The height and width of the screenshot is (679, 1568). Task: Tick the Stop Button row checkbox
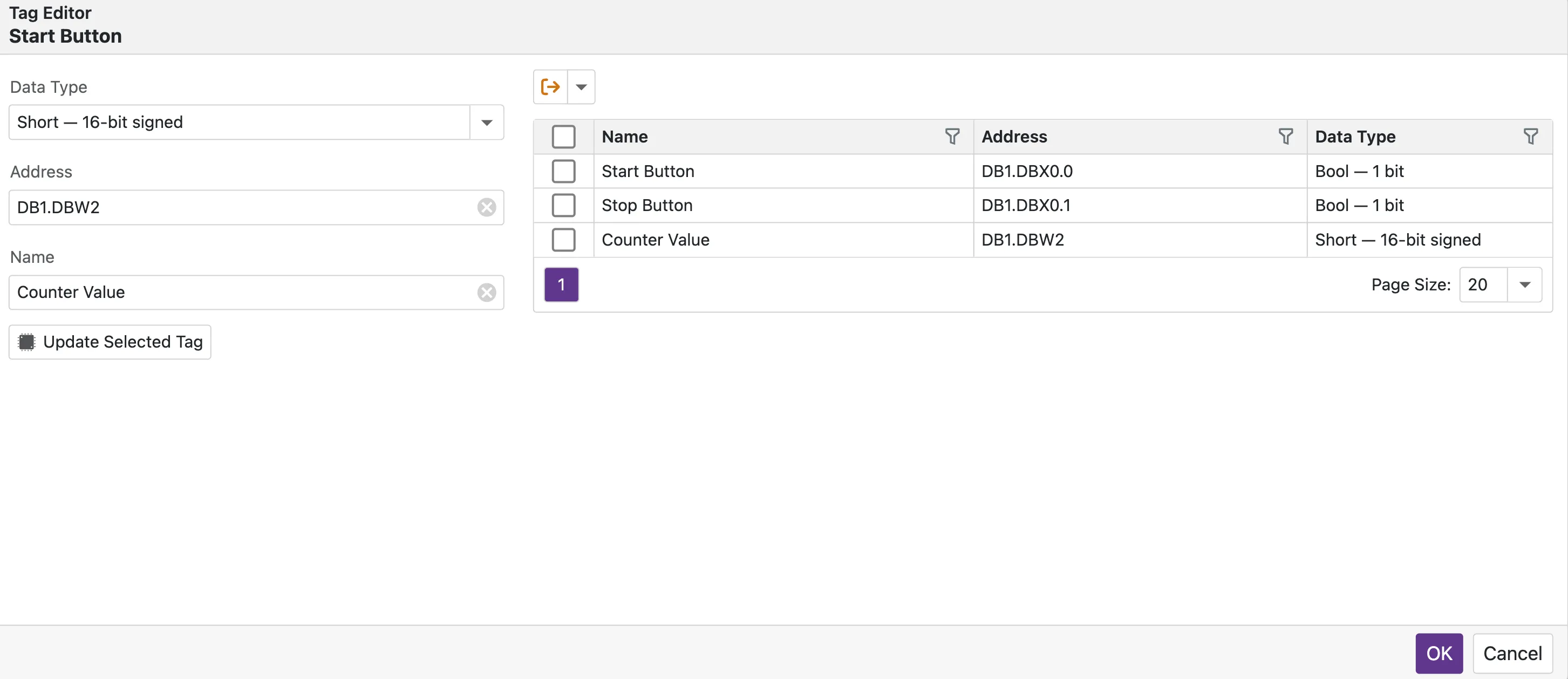point(563,206)
